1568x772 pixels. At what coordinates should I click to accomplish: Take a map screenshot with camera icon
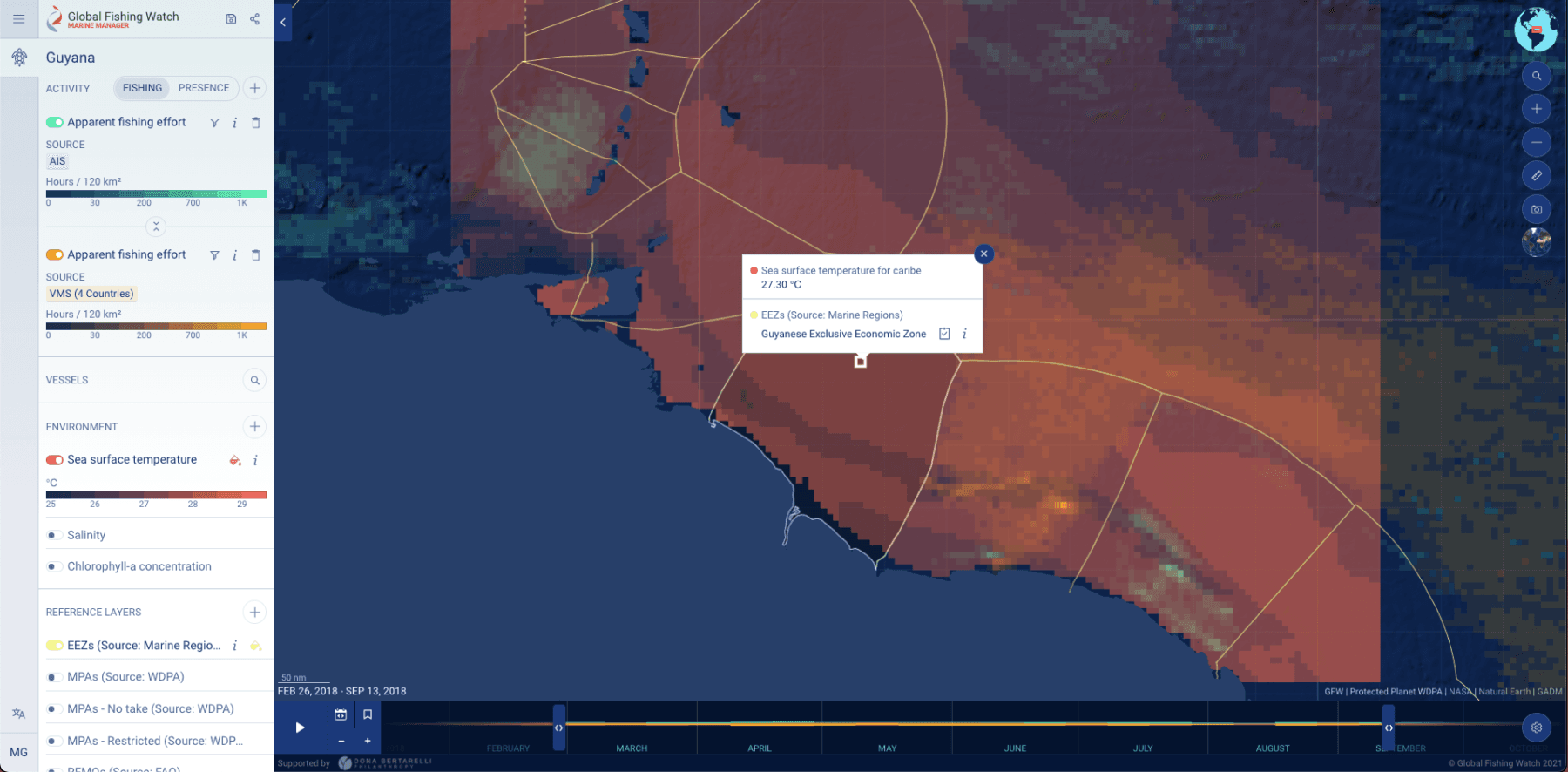[x=1536, y=209]
